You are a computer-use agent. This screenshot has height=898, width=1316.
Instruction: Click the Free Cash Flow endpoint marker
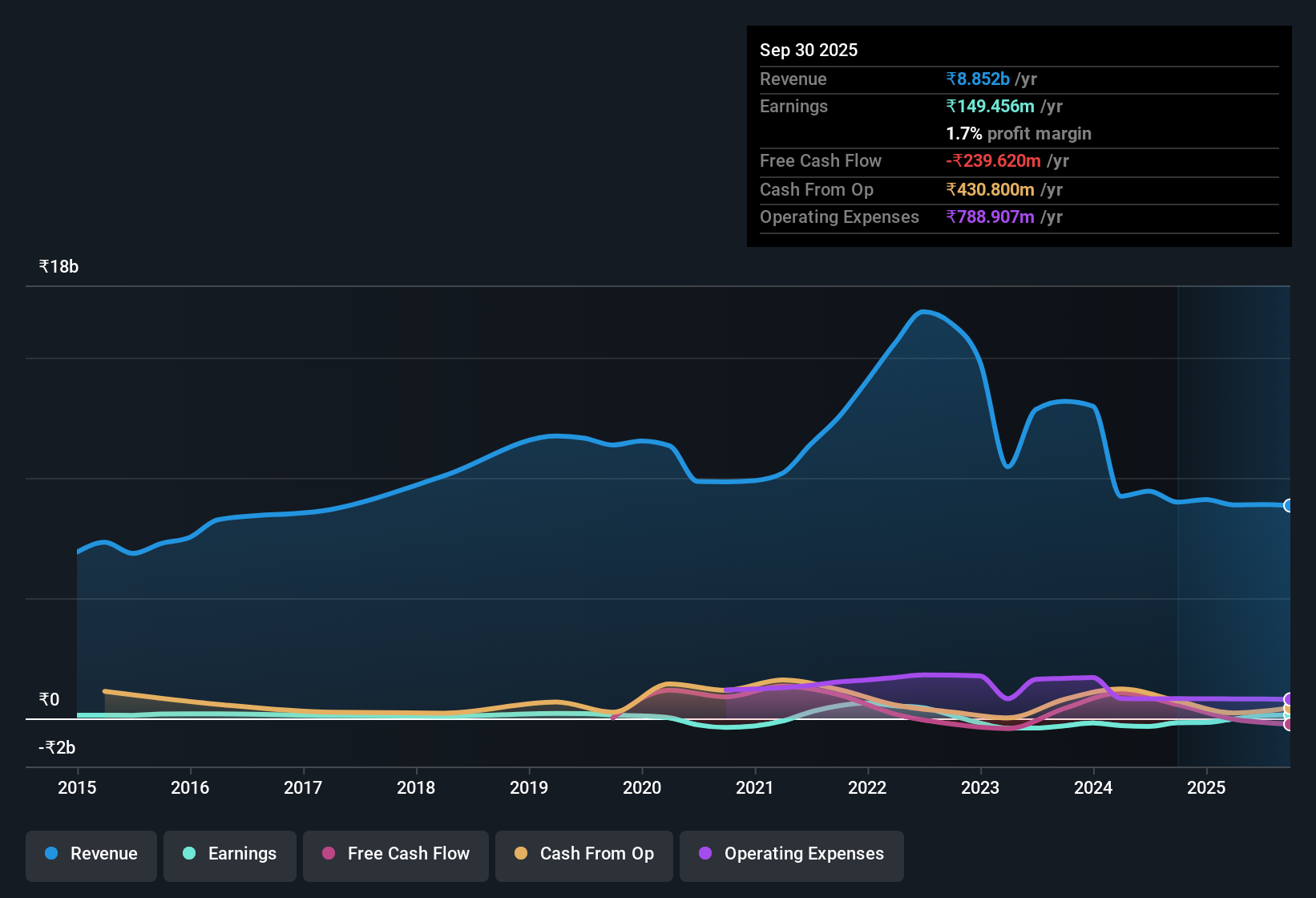[1289, 724]
